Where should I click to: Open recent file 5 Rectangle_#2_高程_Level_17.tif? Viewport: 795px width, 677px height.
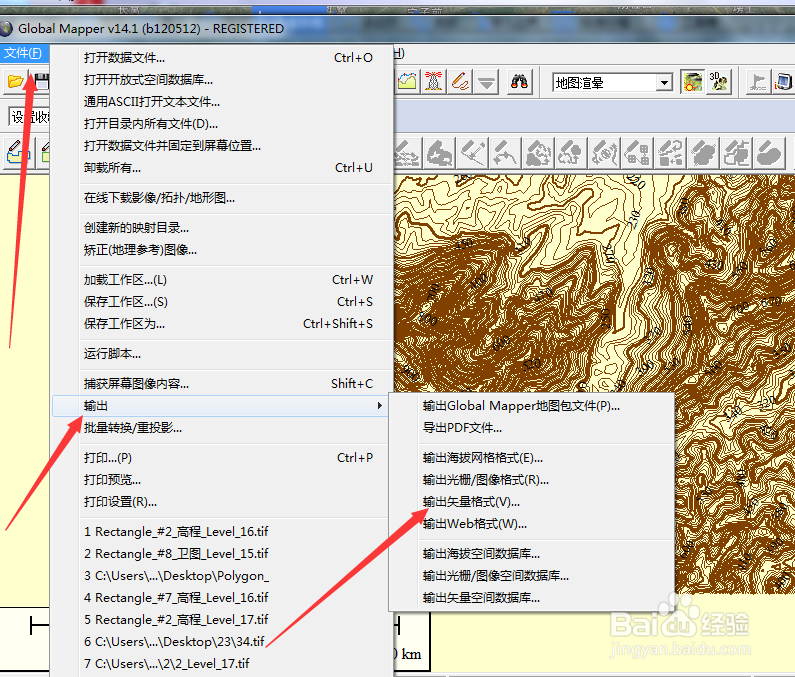tap(223, 619)
